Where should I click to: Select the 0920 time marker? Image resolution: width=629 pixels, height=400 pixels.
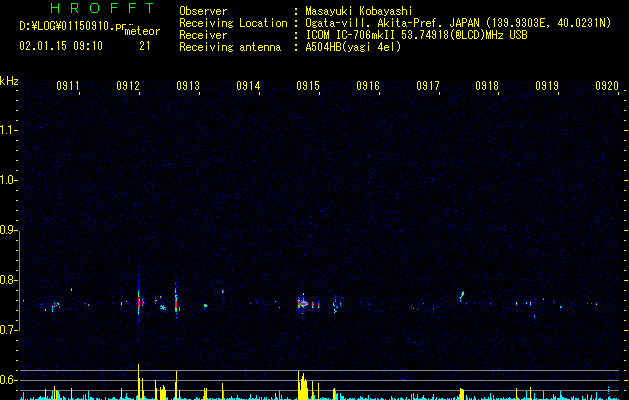[607, 86]
